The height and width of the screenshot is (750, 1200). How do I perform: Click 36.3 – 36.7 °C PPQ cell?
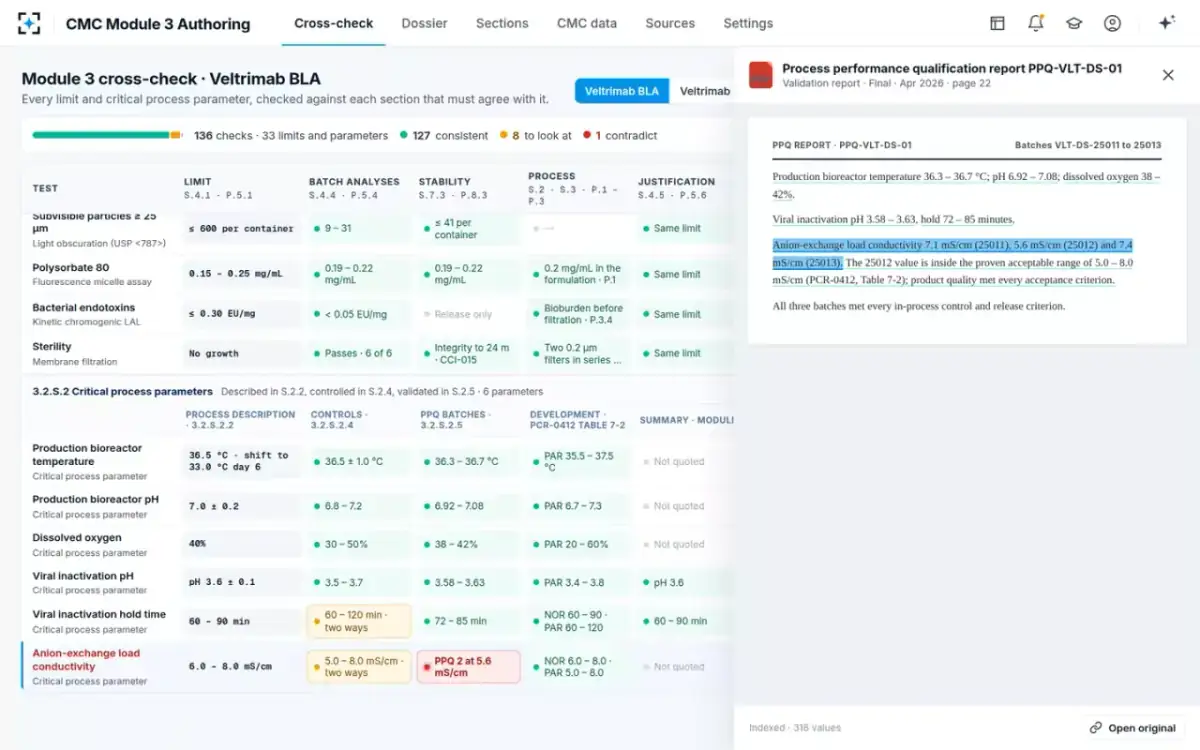470,462
